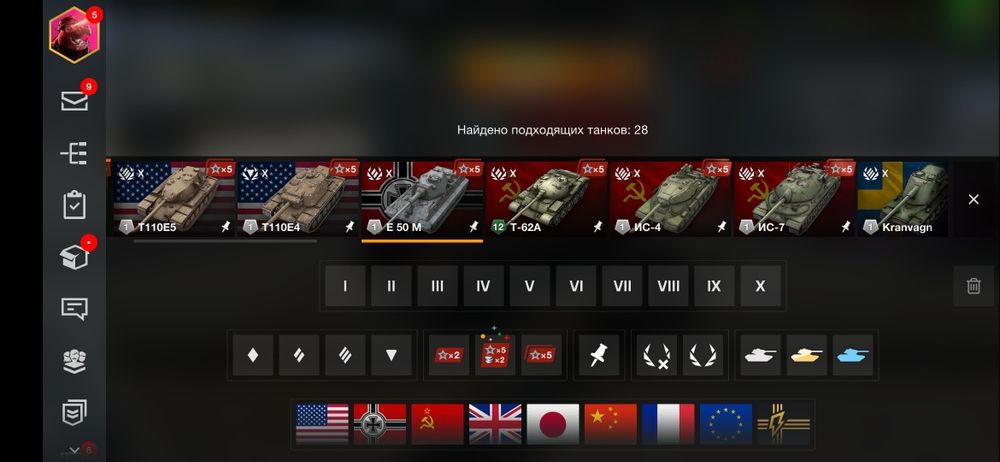The height and width of the screenshot is (462, 1000).
Task: Open the mail inbox icon
Action: pos(75,101)
